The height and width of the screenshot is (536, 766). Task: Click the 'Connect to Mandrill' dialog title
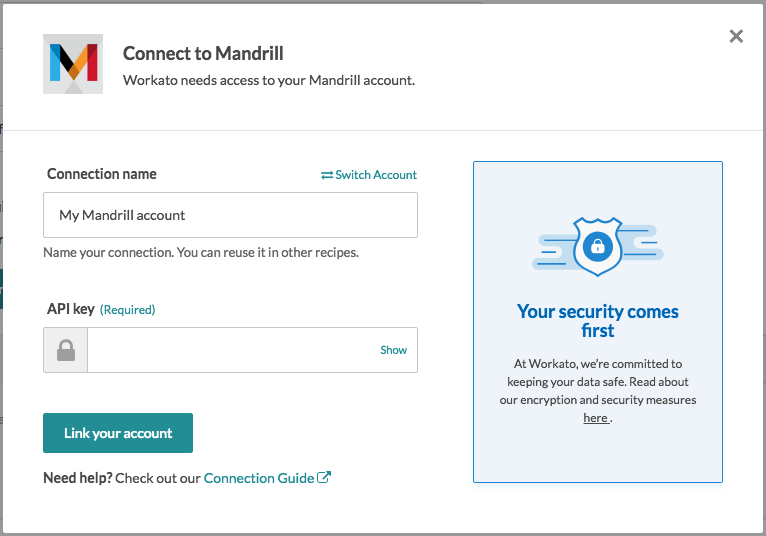[x=203, y=53]
